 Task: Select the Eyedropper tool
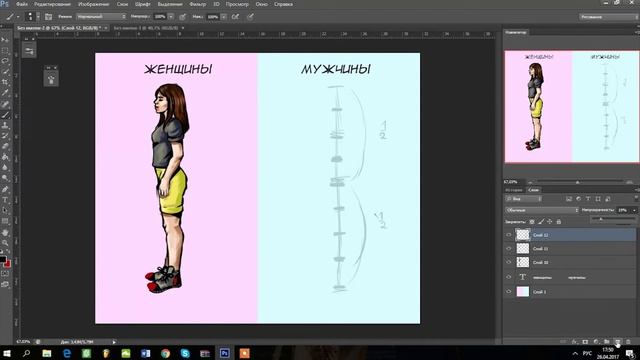[x=5, y=93]
